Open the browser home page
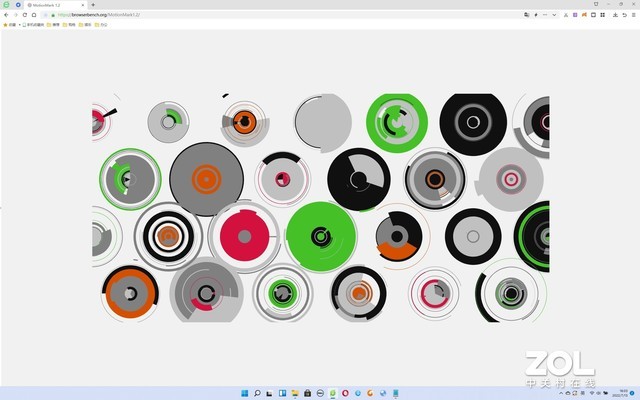640x400 pixels. (x=34, y=15)
